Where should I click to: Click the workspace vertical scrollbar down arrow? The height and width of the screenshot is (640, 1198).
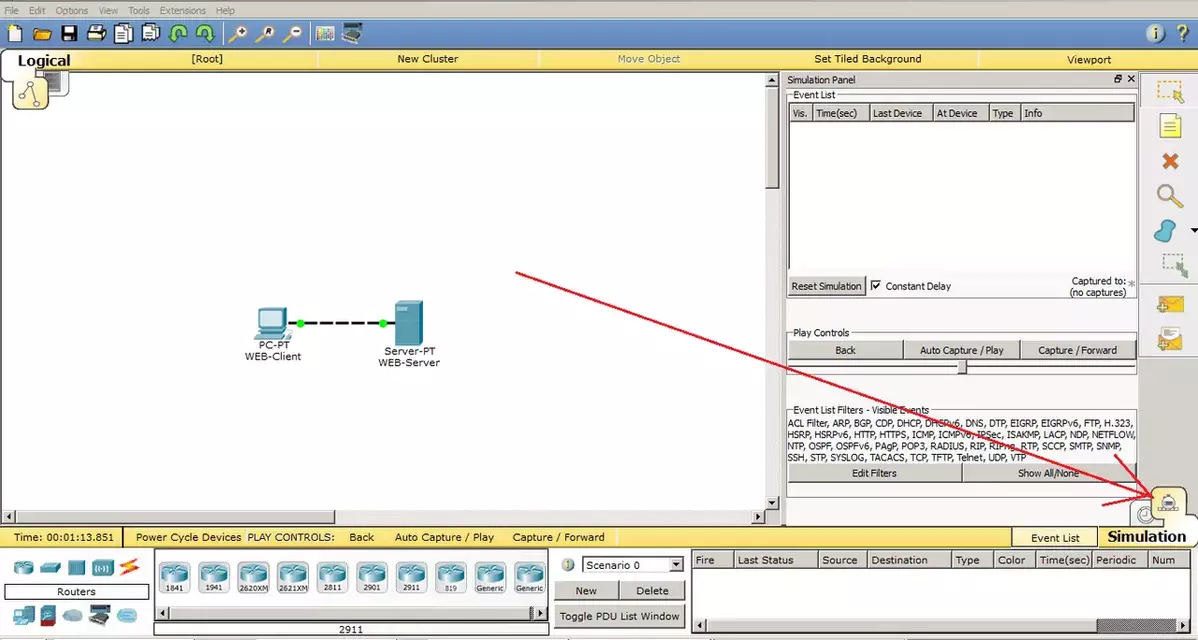(x=772, y=503)
